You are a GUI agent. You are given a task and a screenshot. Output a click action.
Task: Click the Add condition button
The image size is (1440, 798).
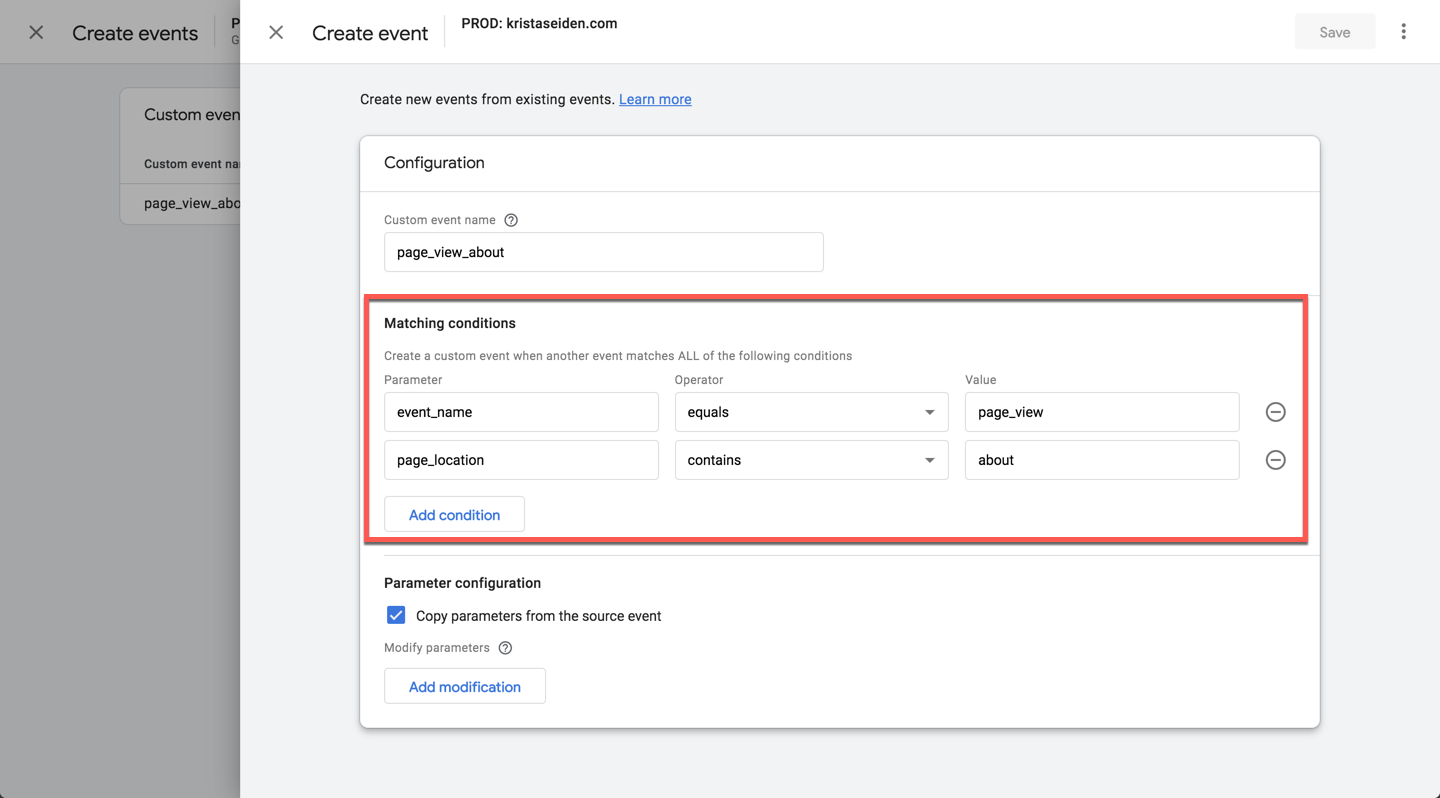click(454, 515)
